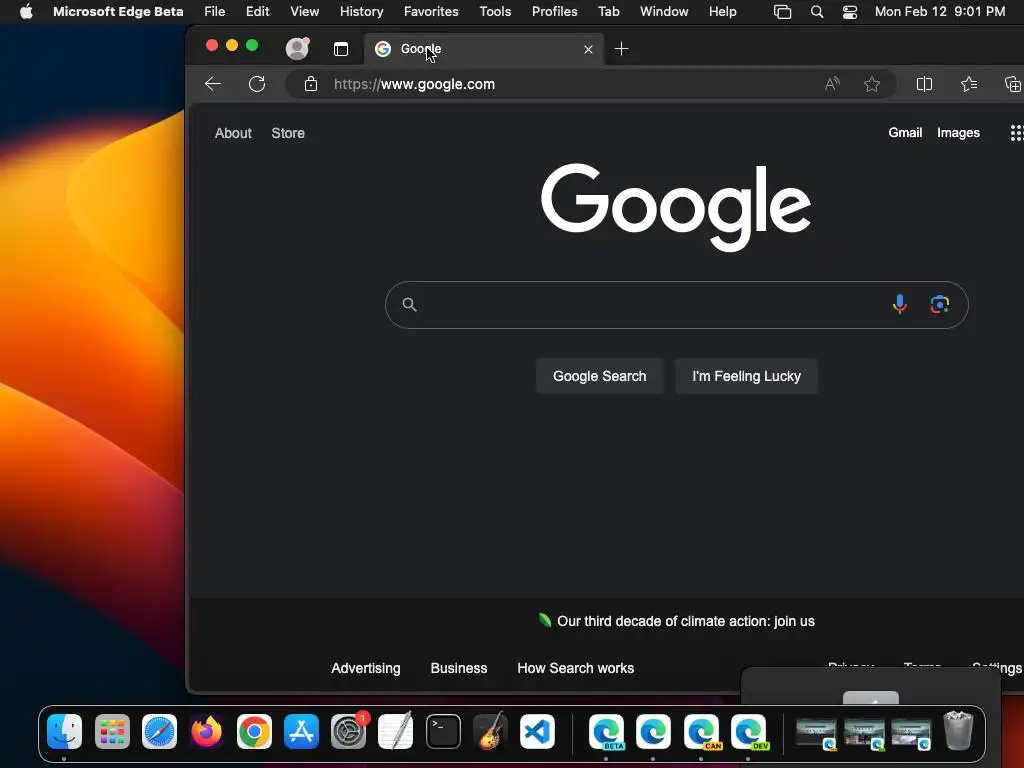
Task: Open System Settings from the Dock
Action: pyautogui.click(x=349, y=731)
